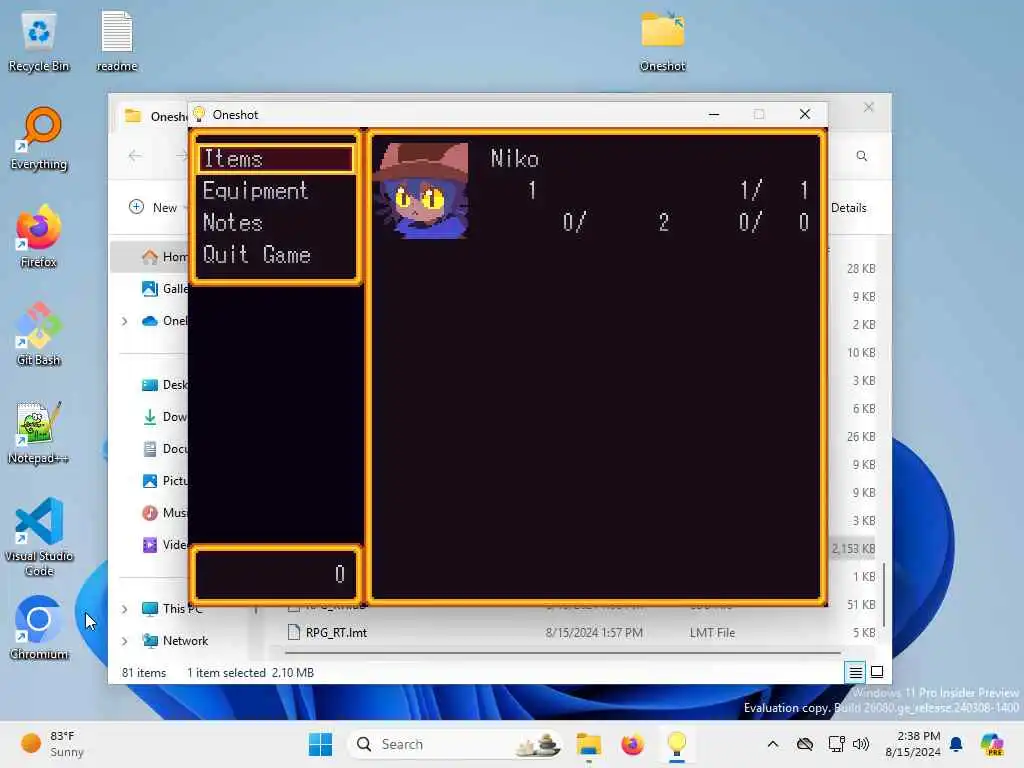The image size is (1024, 768).
Task: Click the file size 2,153 KB cell
Action: pyautogui.click(x=853, y=549)
